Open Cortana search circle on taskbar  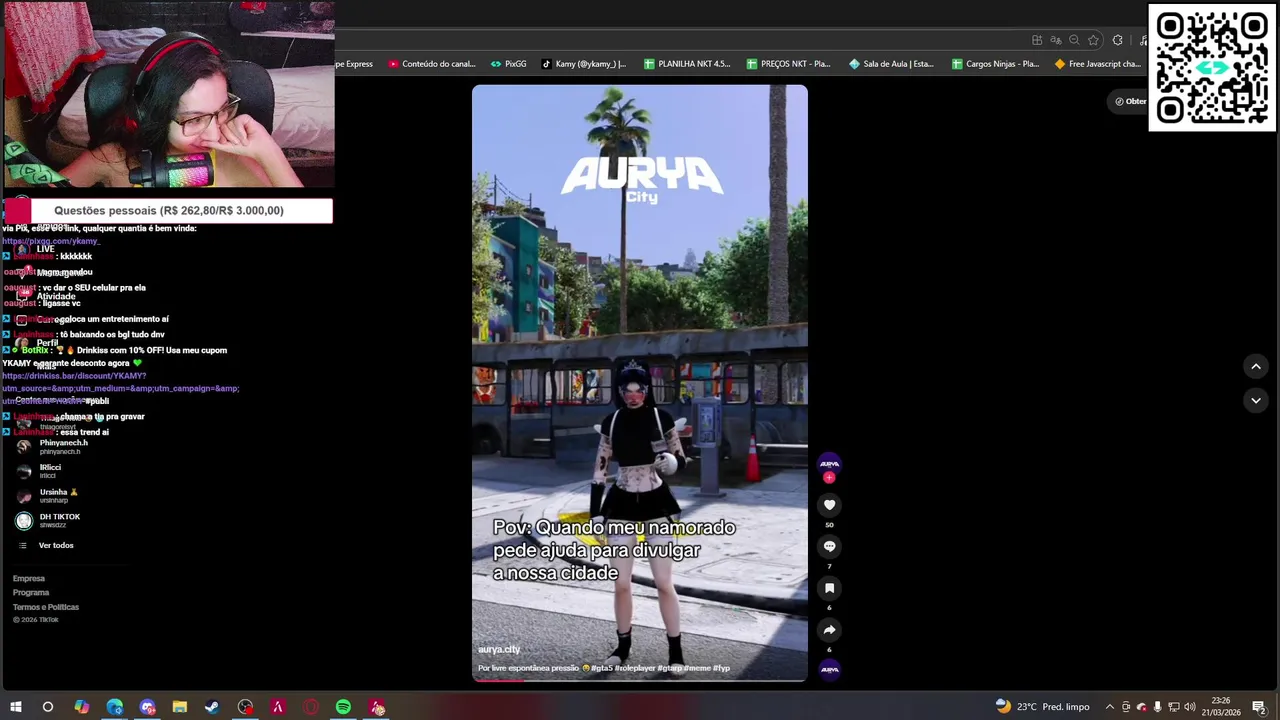[x=48, y=707]
